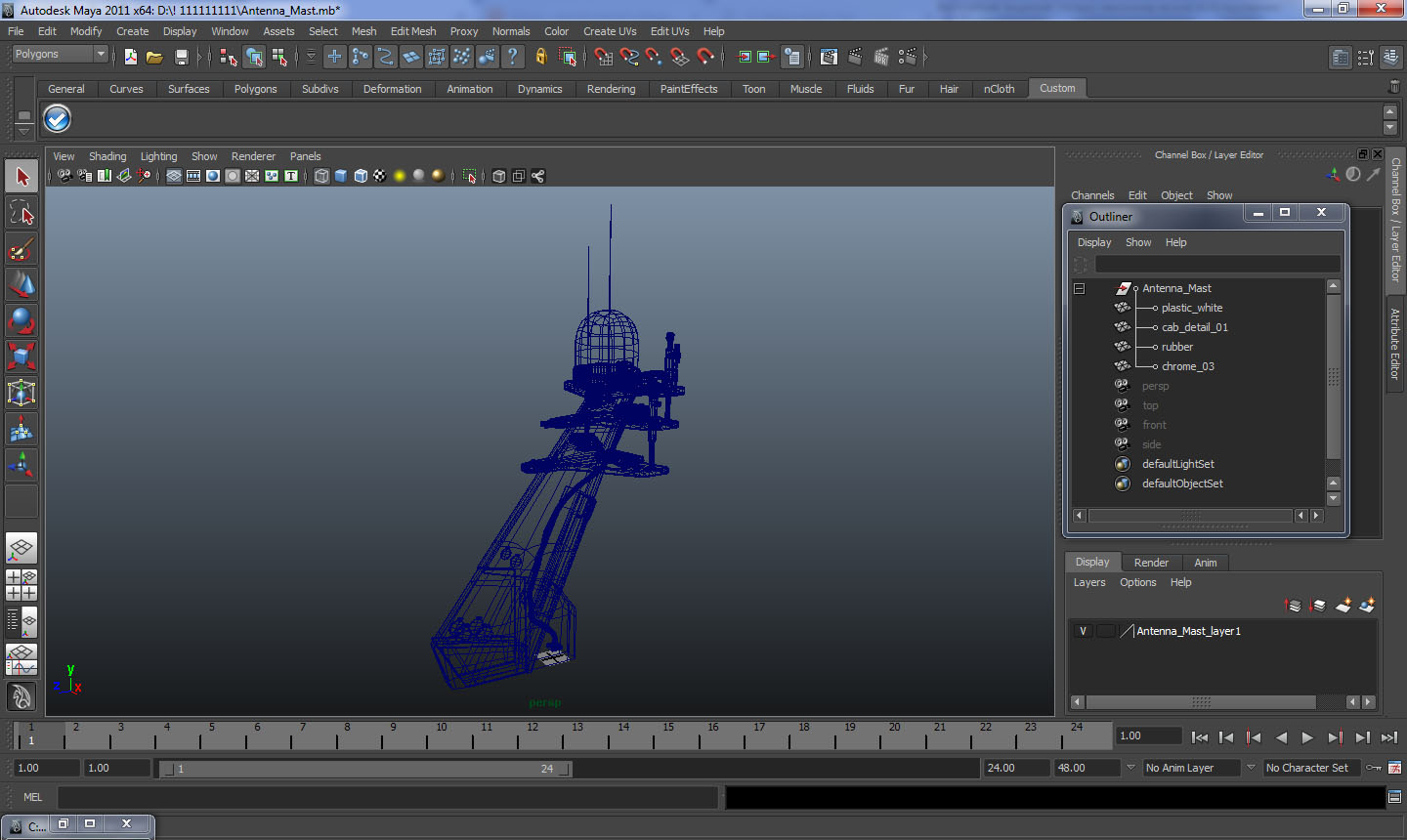
Task: Enable yellow use-all-lights sphere icon
Action: click(400, 176)
